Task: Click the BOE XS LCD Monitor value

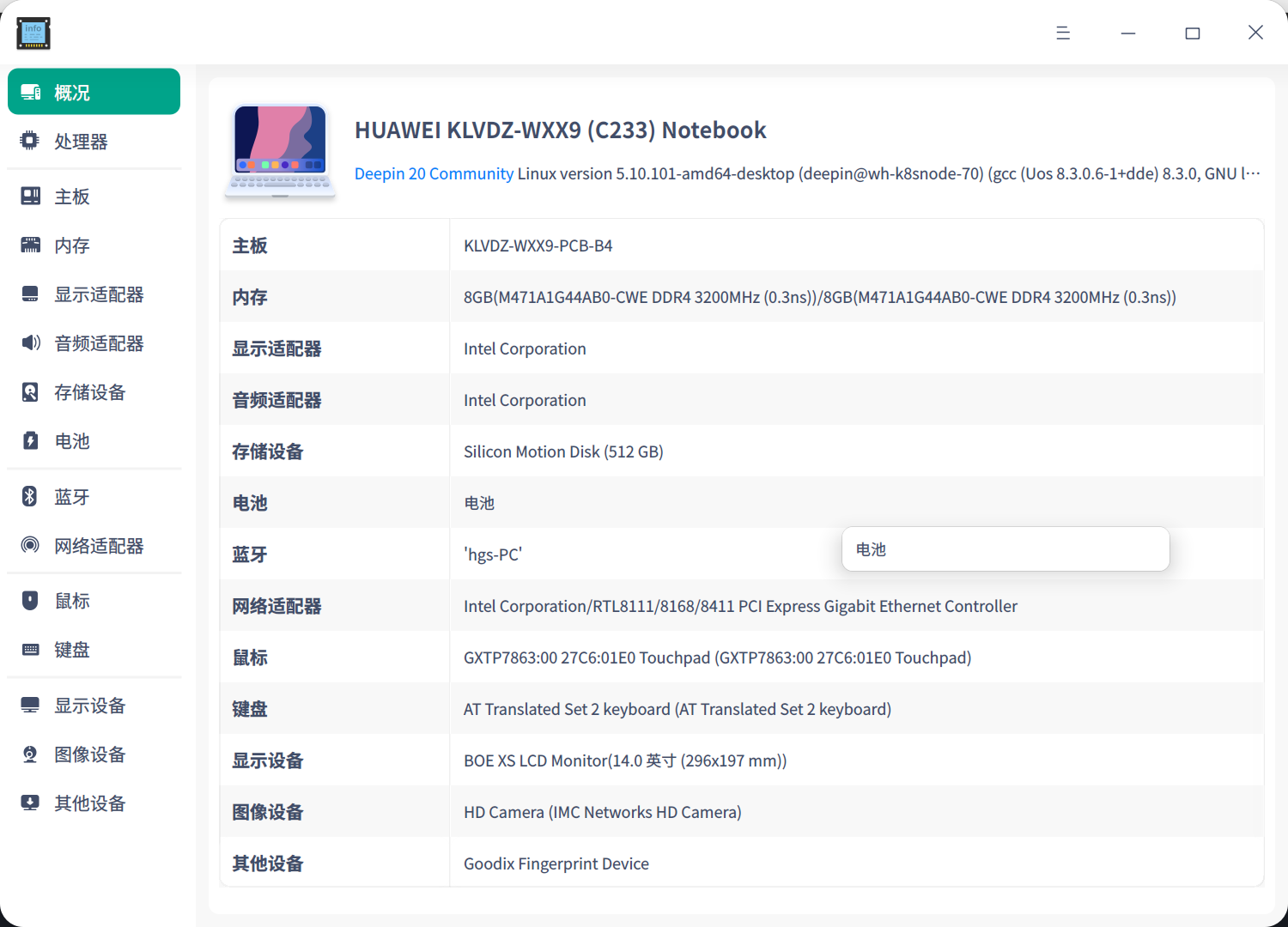Action: (625, 760)
